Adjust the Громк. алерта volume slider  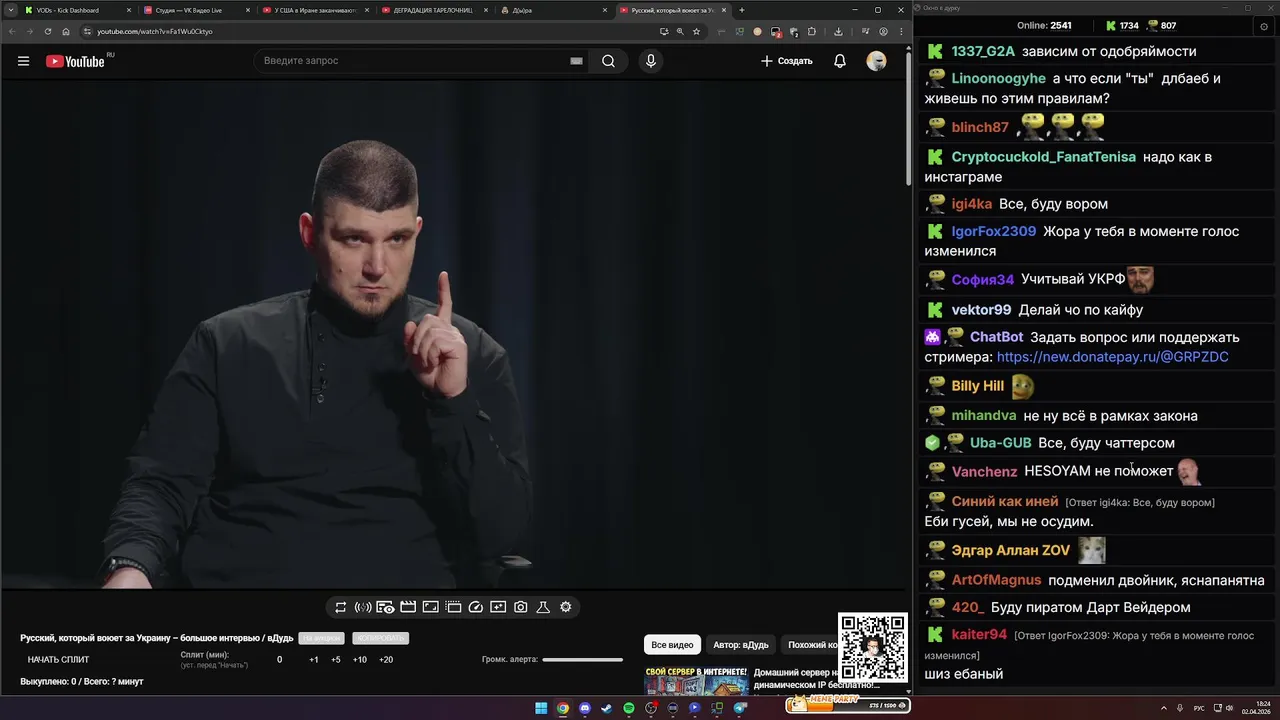coord(582,660)
